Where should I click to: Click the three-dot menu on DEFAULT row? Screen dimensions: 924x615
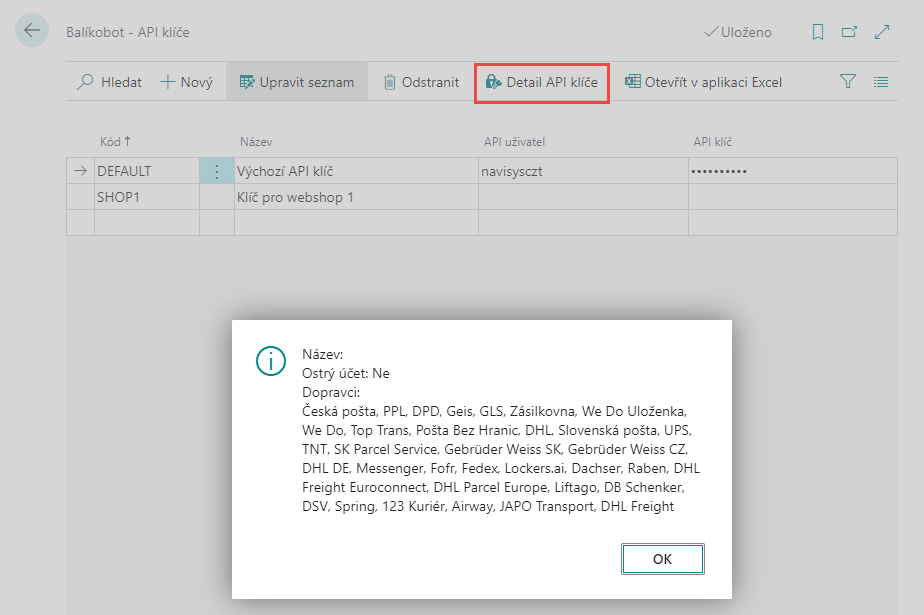pyautogui.click(x=216, y=171)
